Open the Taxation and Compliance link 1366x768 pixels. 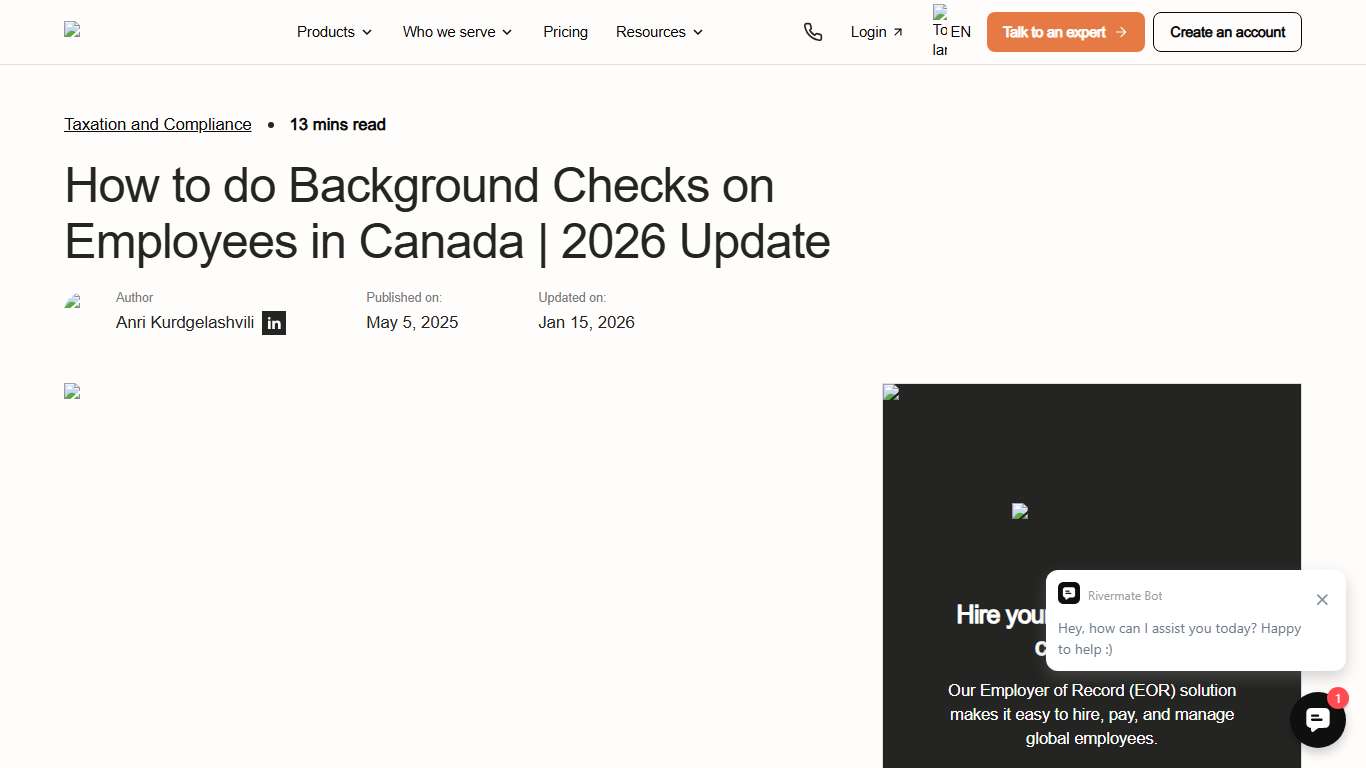[x=157, y=124]
